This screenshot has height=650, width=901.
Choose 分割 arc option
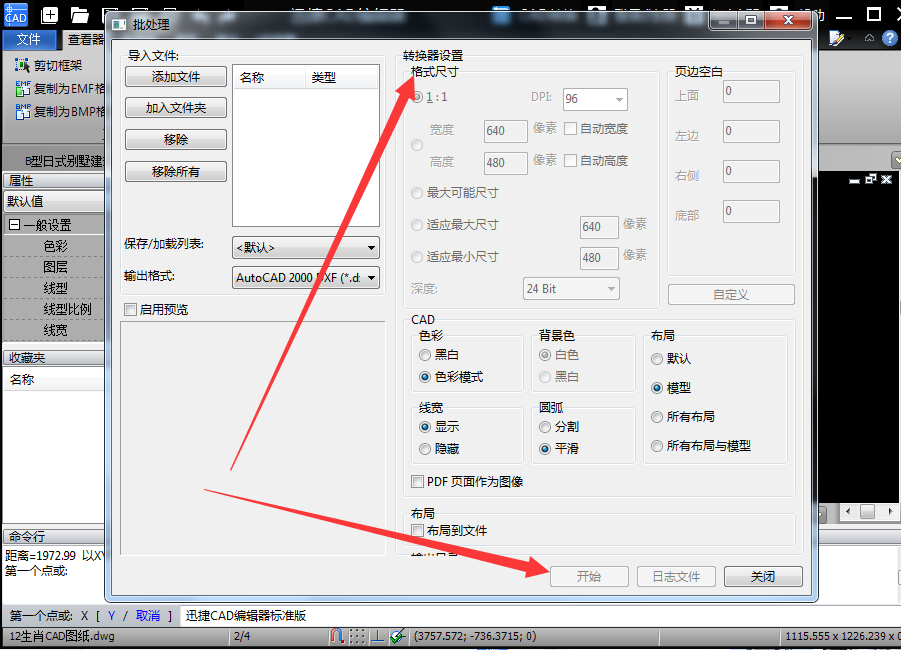545,426
